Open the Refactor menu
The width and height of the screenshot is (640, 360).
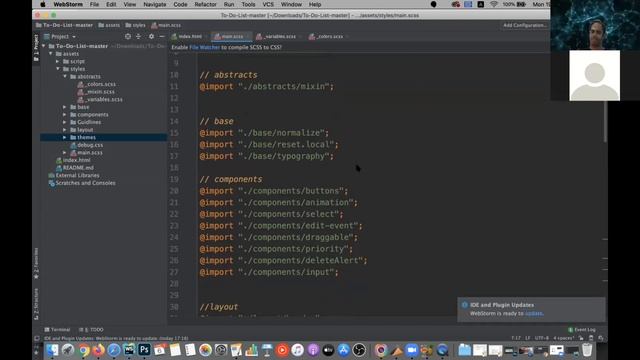point(205,4)
